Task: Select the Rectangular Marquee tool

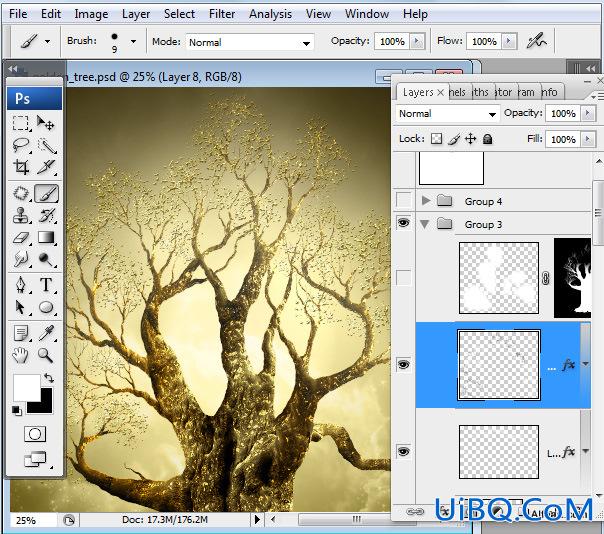Action: tap(21, 123)
